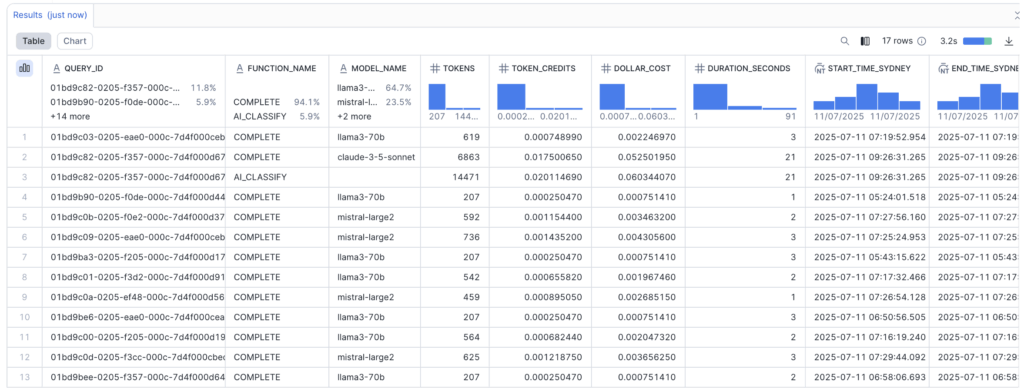
Task: Toggle the column layout panel icon
Action: pyautogui.click(x=865, y=41)
